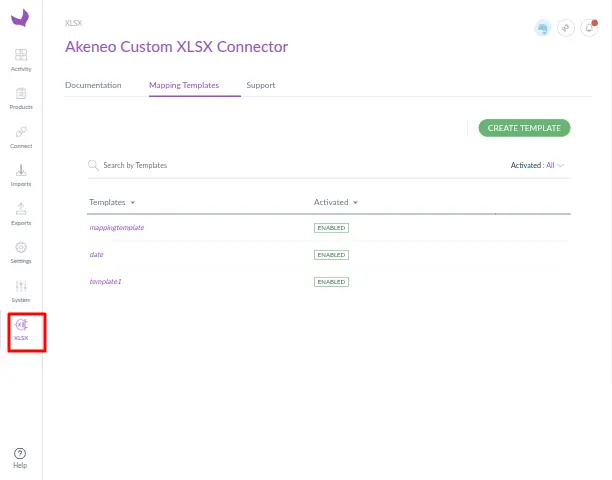Go to the Products section
The image size is (612, 480).
pyautogui.click(x=21, y=98)
